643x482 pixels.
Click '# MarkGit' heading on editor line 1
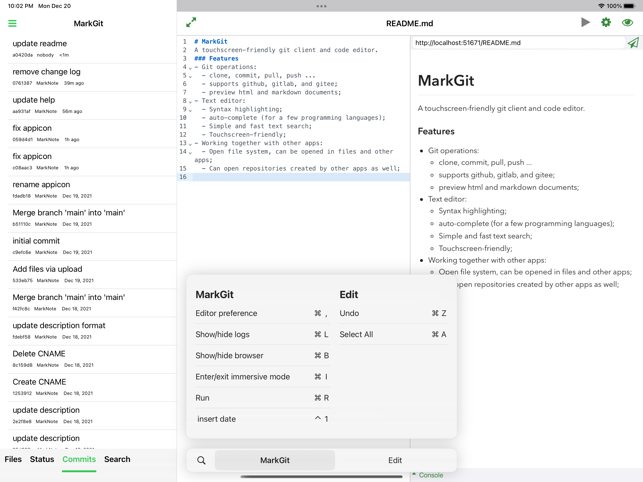point(211,41)
